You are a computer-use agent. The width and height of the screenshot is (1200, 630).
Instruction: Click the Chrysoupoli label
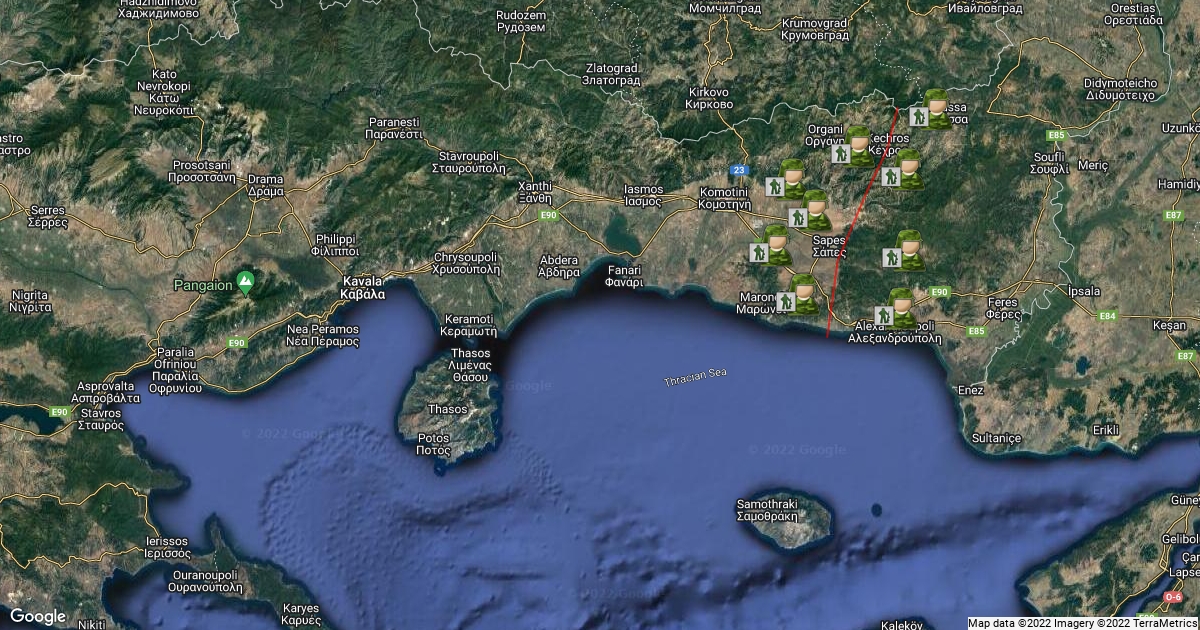465,264
